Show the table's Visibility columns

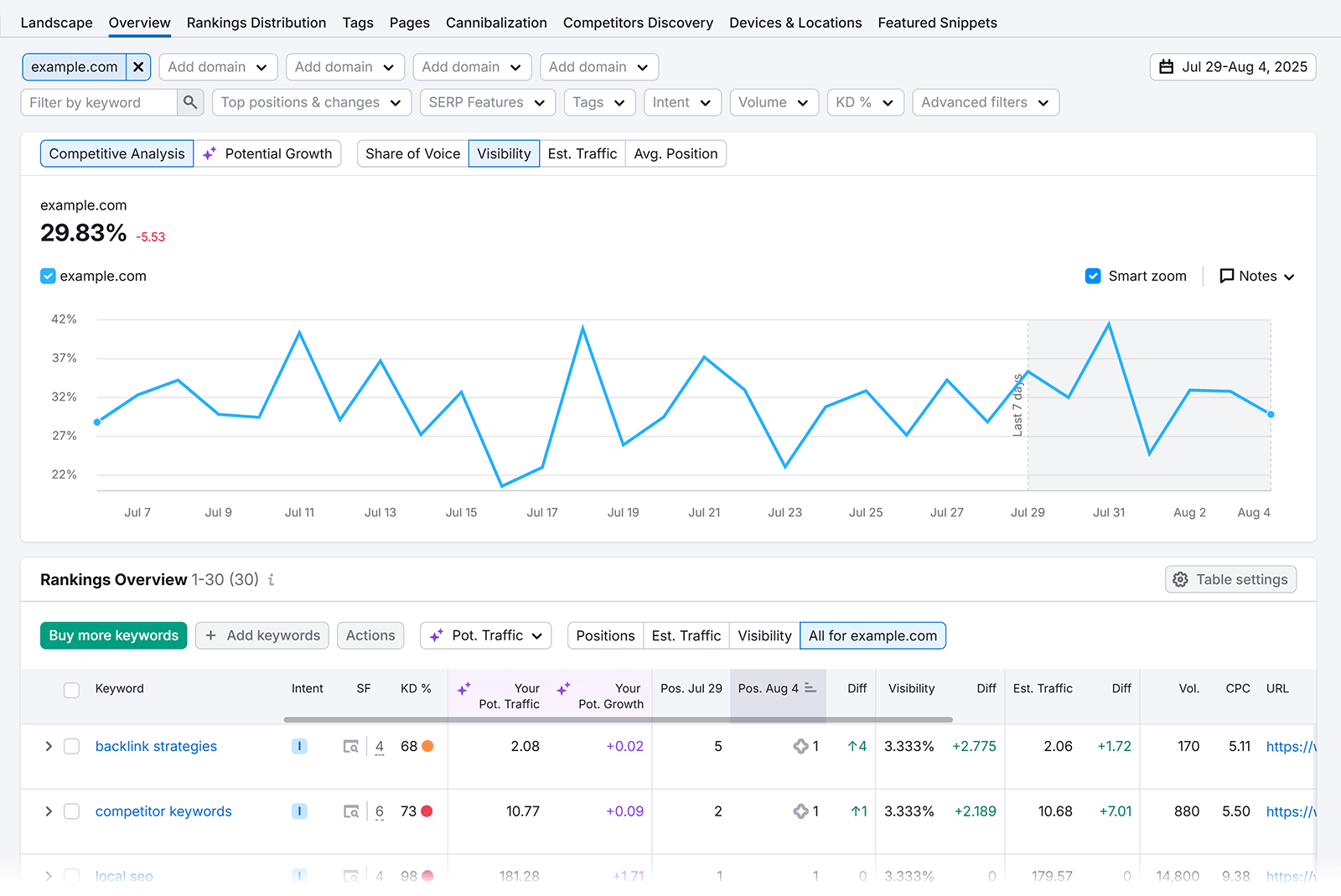764,635
